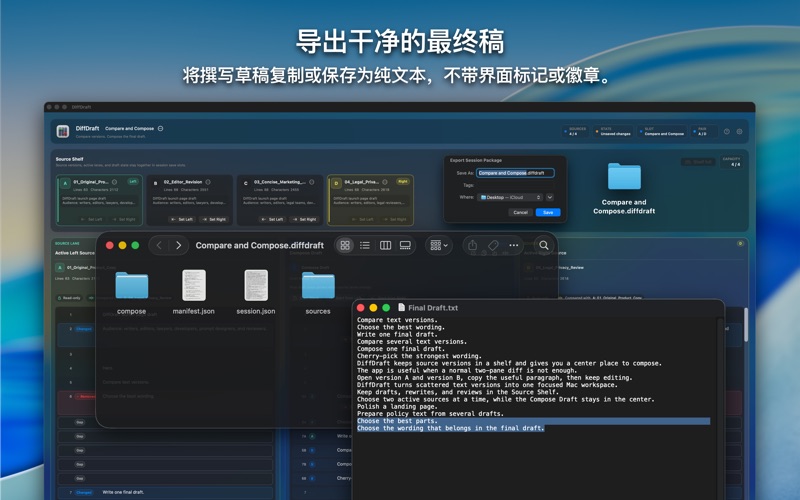Click the Tags field in export dialog
This screenshot has height=500, width=800.
coord(515,185)
